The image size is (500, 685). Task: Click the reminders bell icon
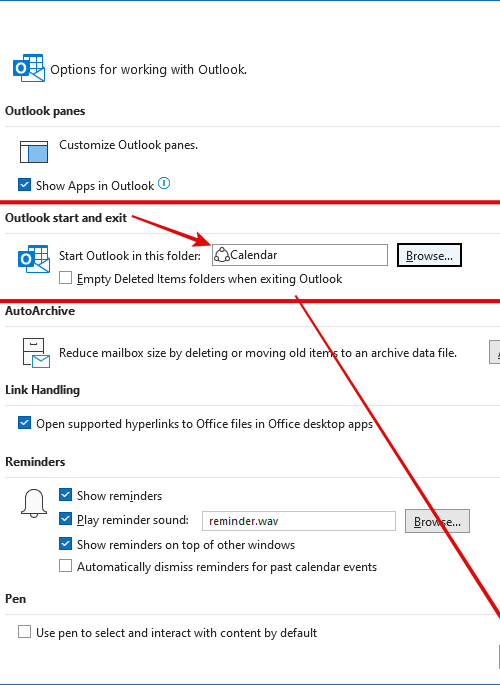click(x=34, y=504)
